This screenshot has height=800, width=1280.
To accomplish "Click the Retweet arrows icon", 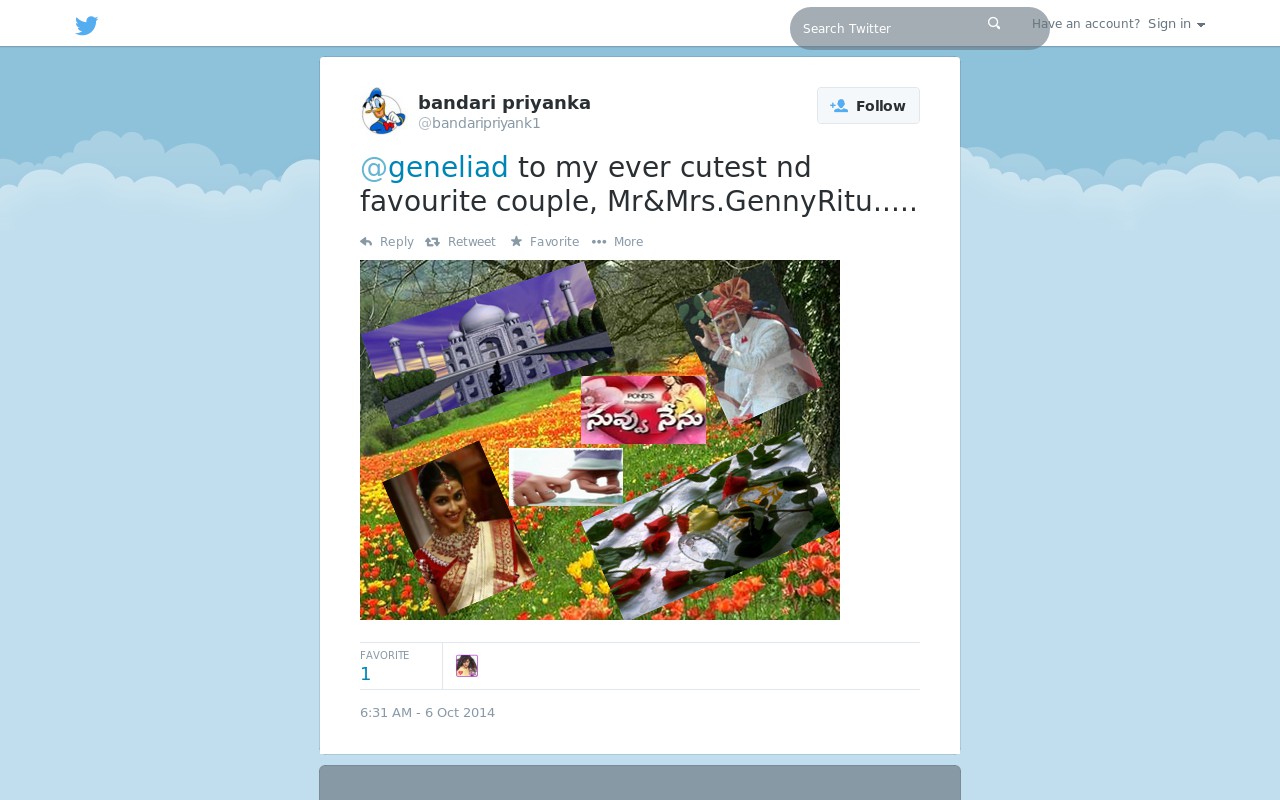I will click(x=432, y=242).
